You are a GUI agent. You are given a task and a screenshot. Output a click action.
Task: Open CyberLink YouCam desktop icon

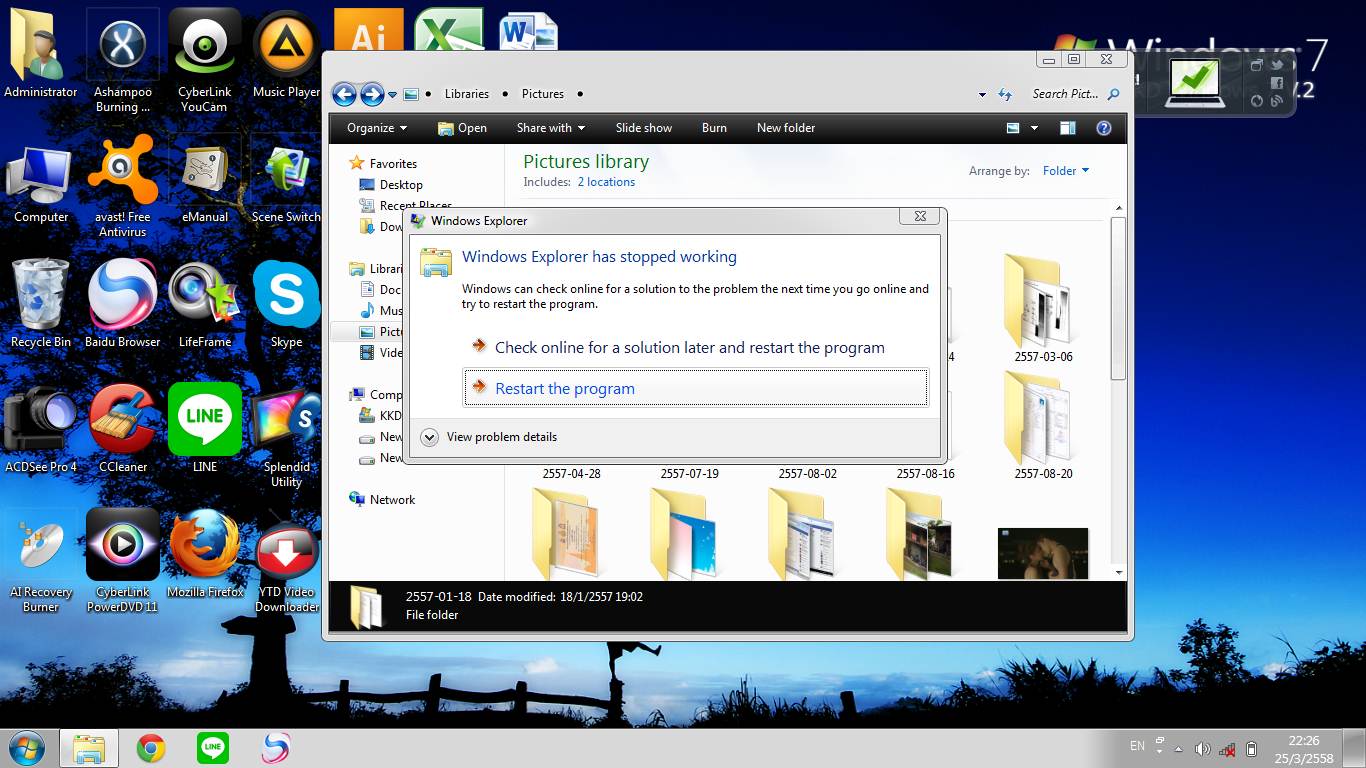click(205, 60)
